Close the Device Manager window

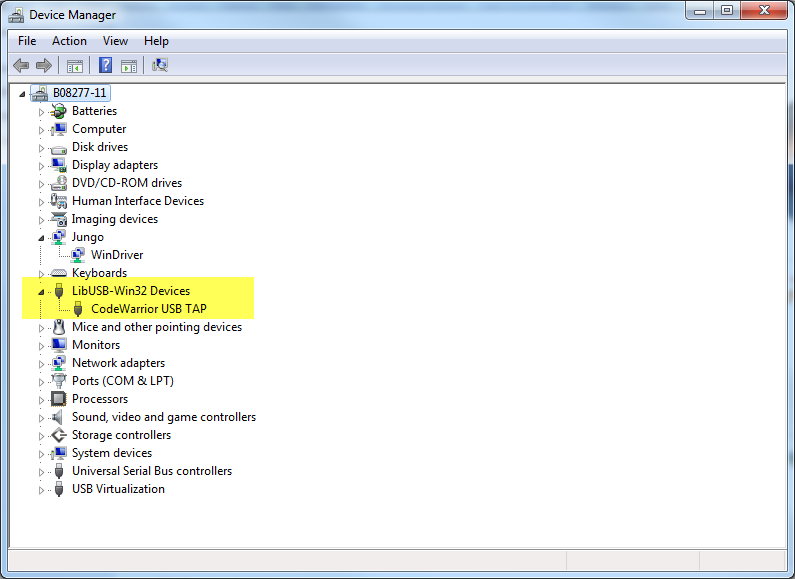(x=765, y=11)
